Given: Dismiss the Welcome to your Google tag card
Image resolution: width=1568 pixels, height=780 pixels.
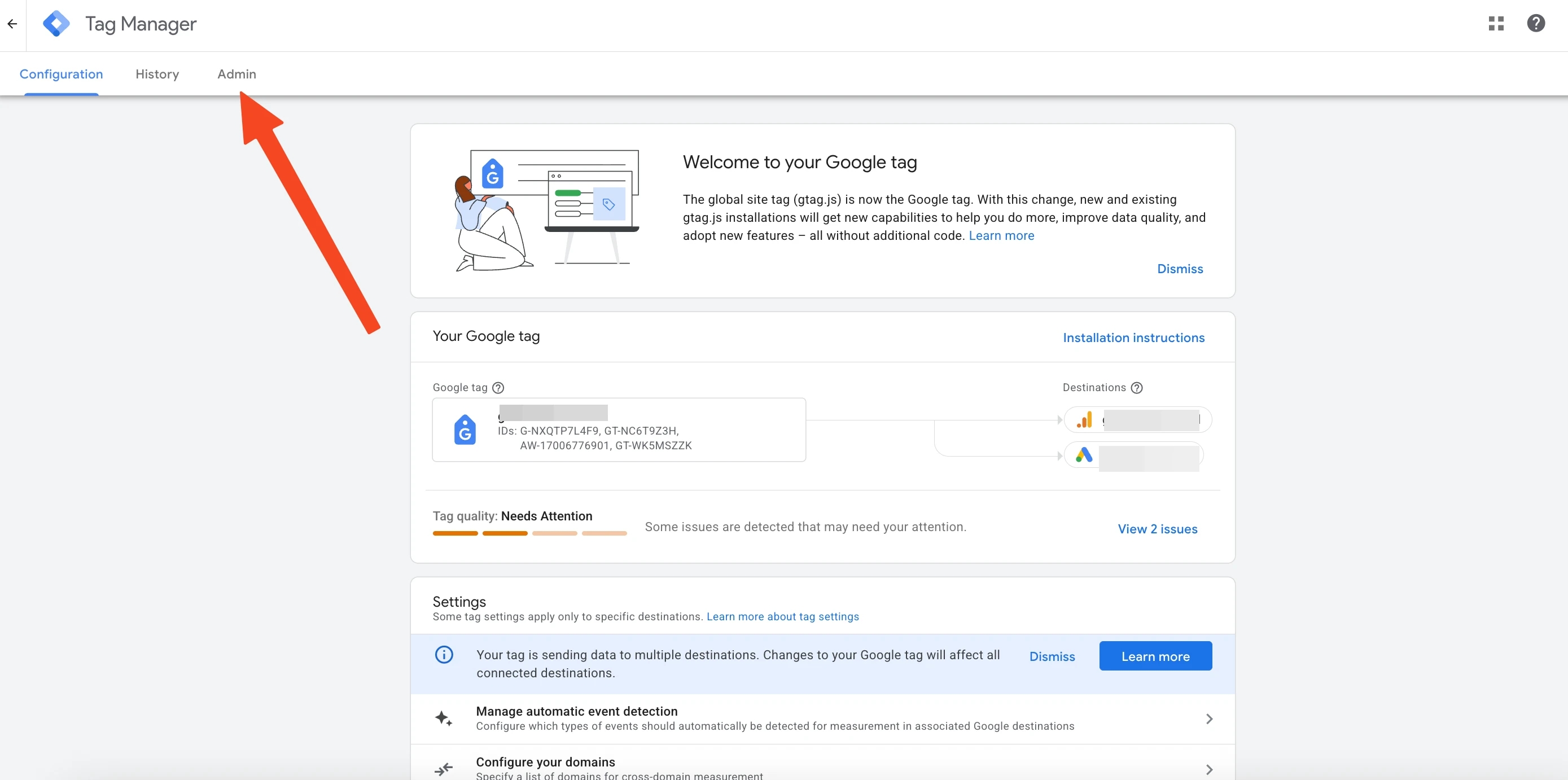Looking at the screenshot, I should (x=1180, y=269).
